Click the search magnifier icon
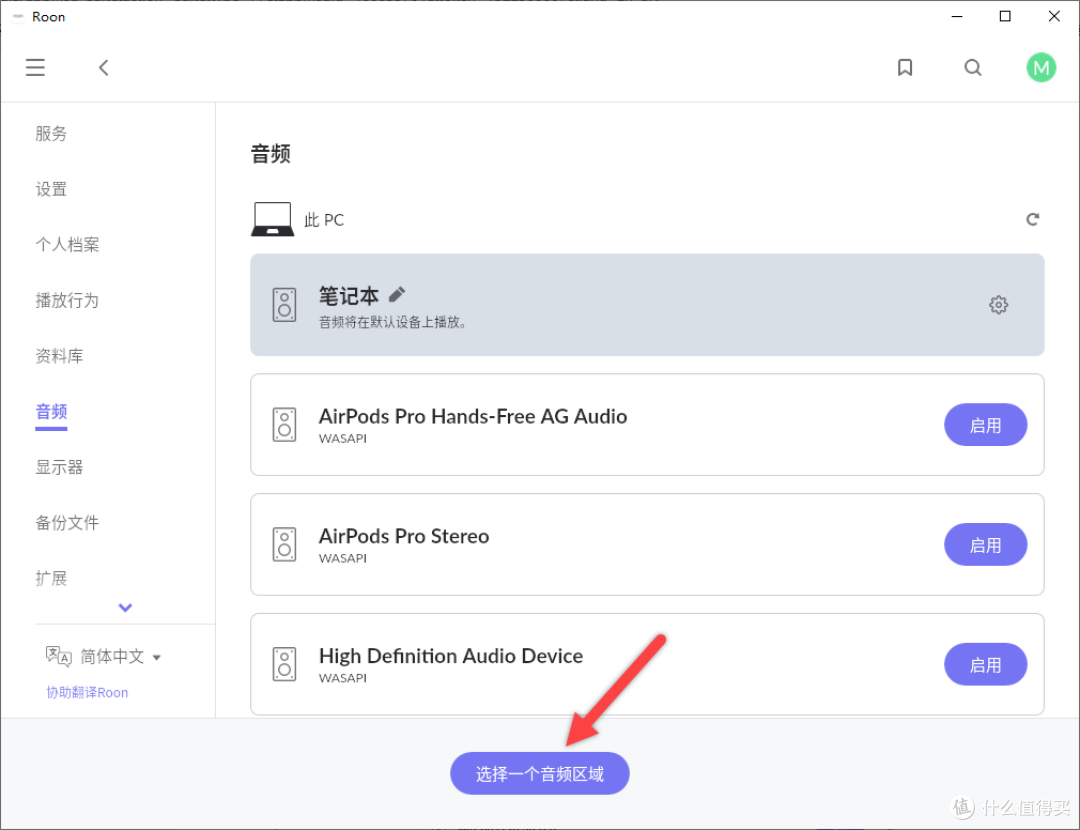 (x=973, y=68)
